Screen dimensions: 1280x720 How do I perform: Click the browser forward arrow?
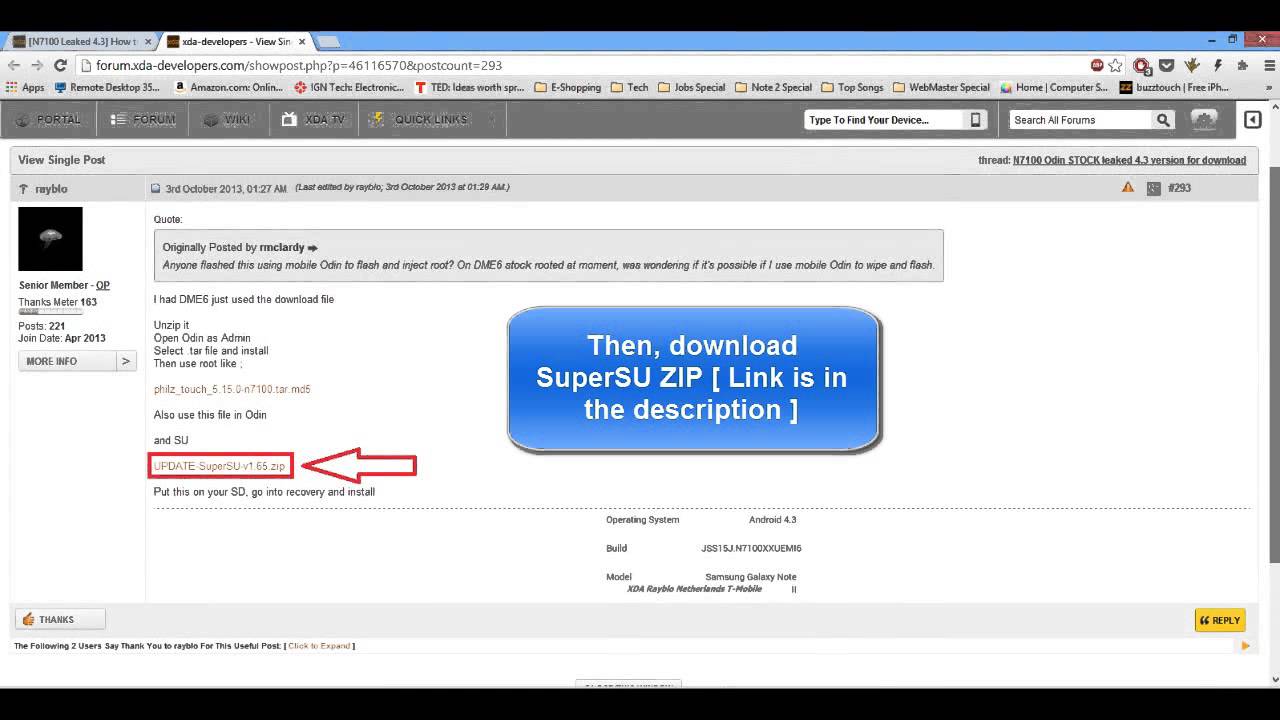click(x=37, y=65)
